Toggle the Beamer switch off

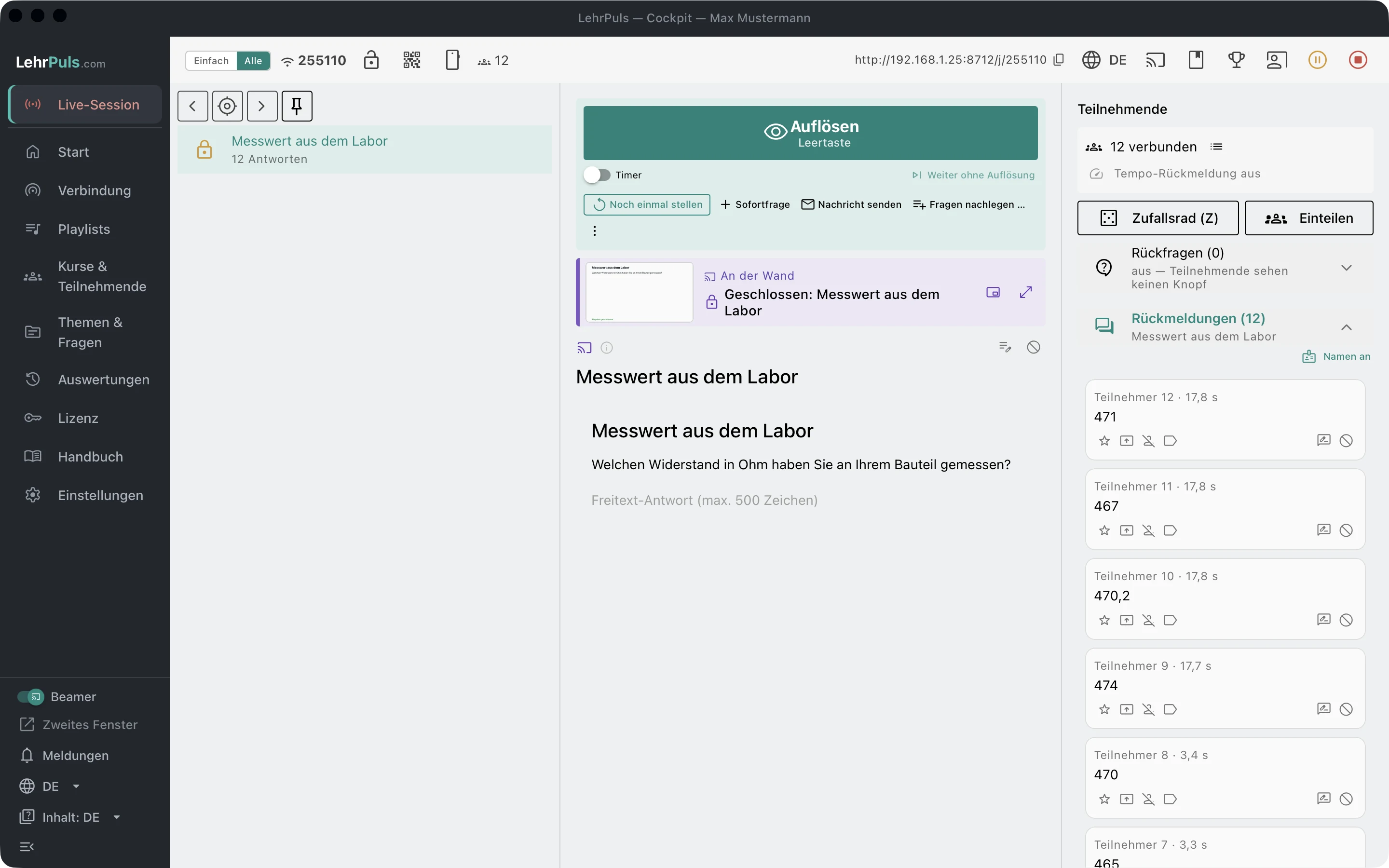coord(30,696)
